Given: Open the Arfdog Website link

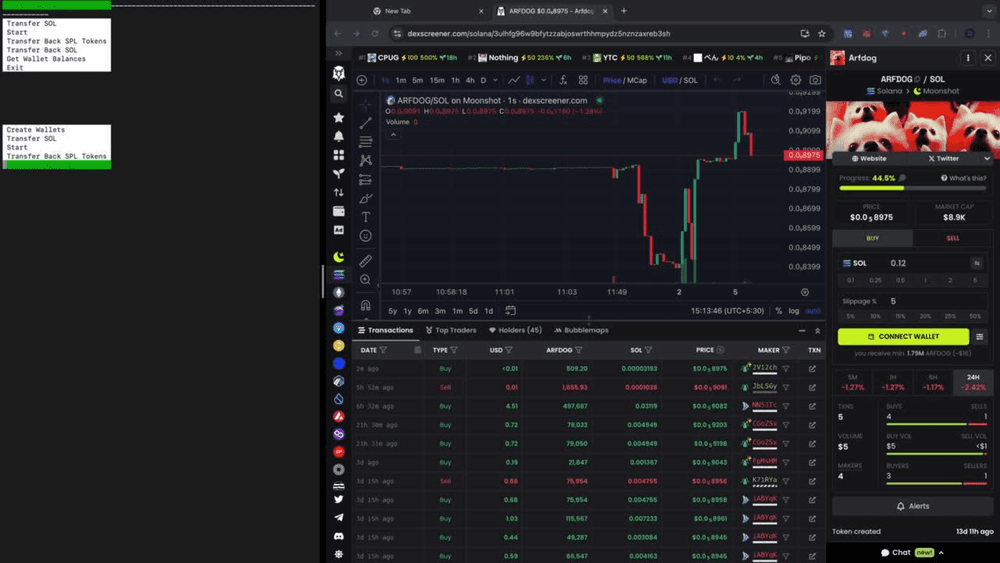Looking at the screenshot, I should [x=869, y=158].
